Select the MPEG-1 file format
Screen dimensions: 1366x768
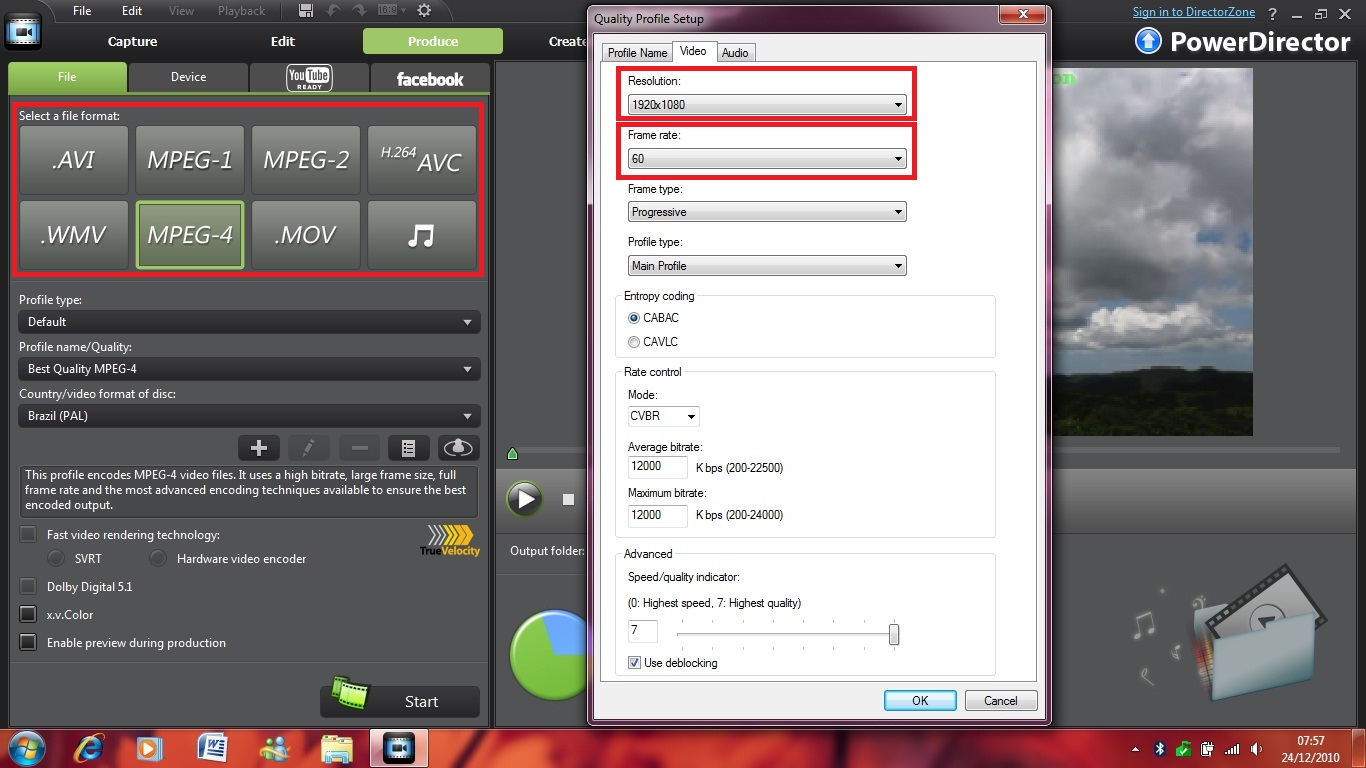(190, 160)
